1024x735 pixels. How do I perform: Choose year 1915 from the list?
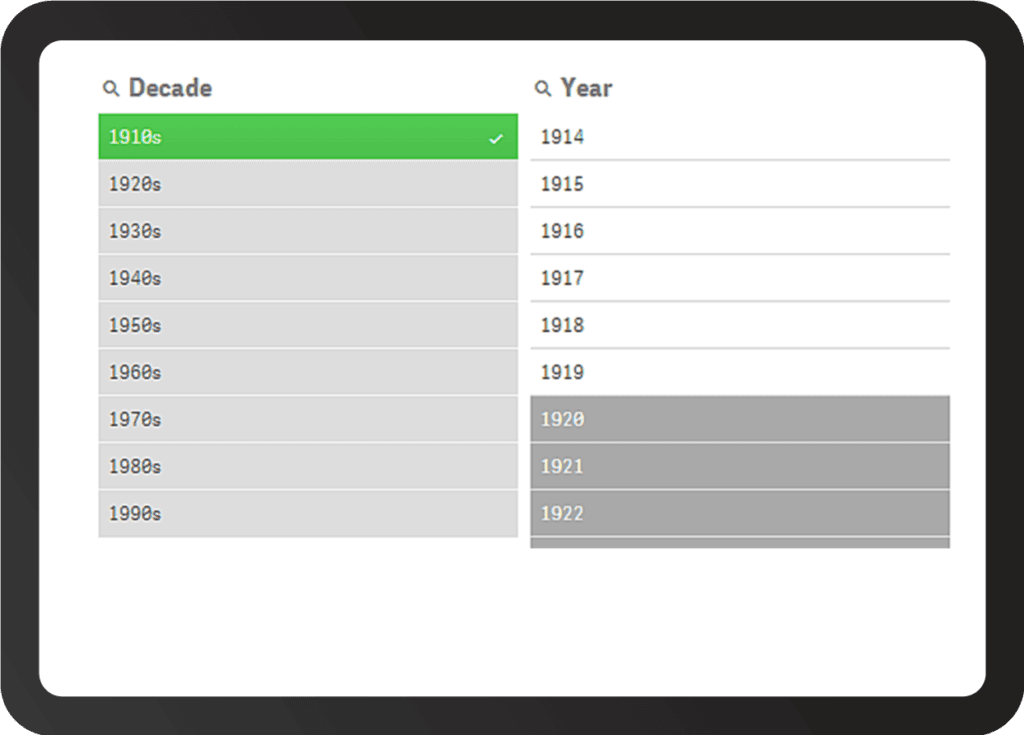pos(740,184)
